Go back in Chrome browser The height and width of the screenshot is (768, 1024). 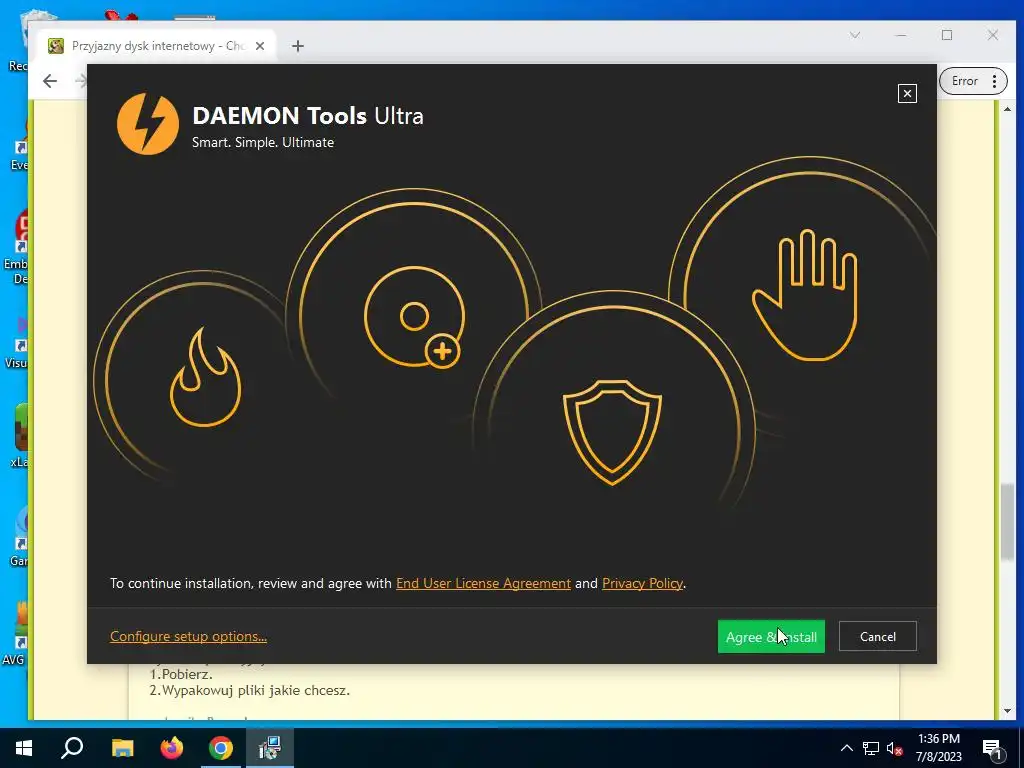coord(50,80)
